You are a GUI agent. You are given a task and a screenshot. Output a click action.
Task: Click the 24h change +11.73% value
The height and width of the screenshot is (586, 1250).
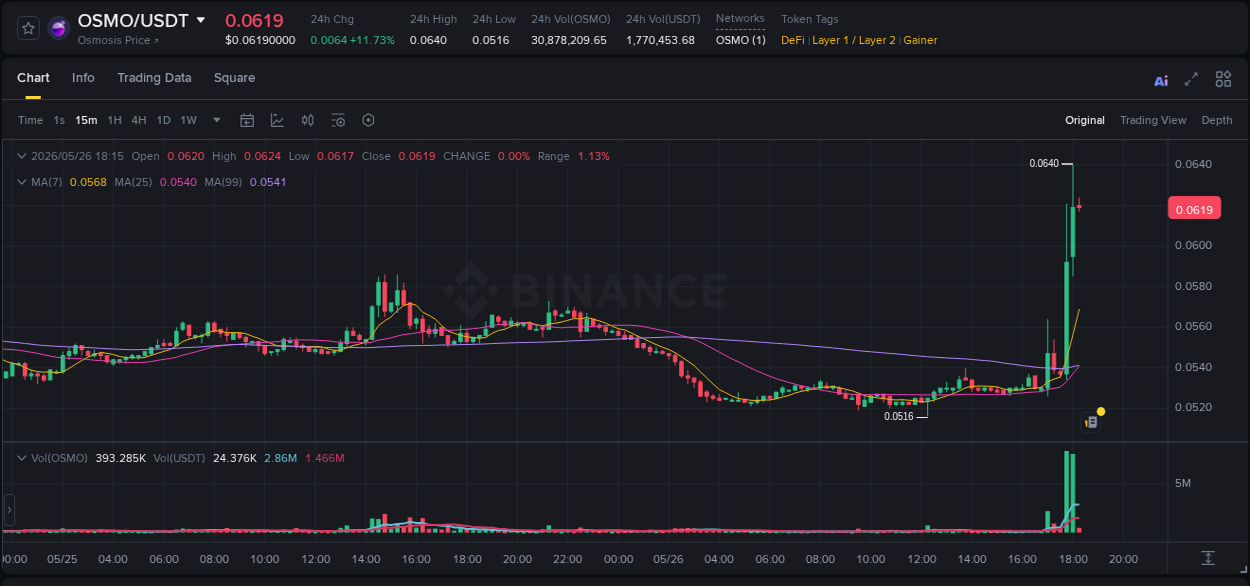pos(374,40)
